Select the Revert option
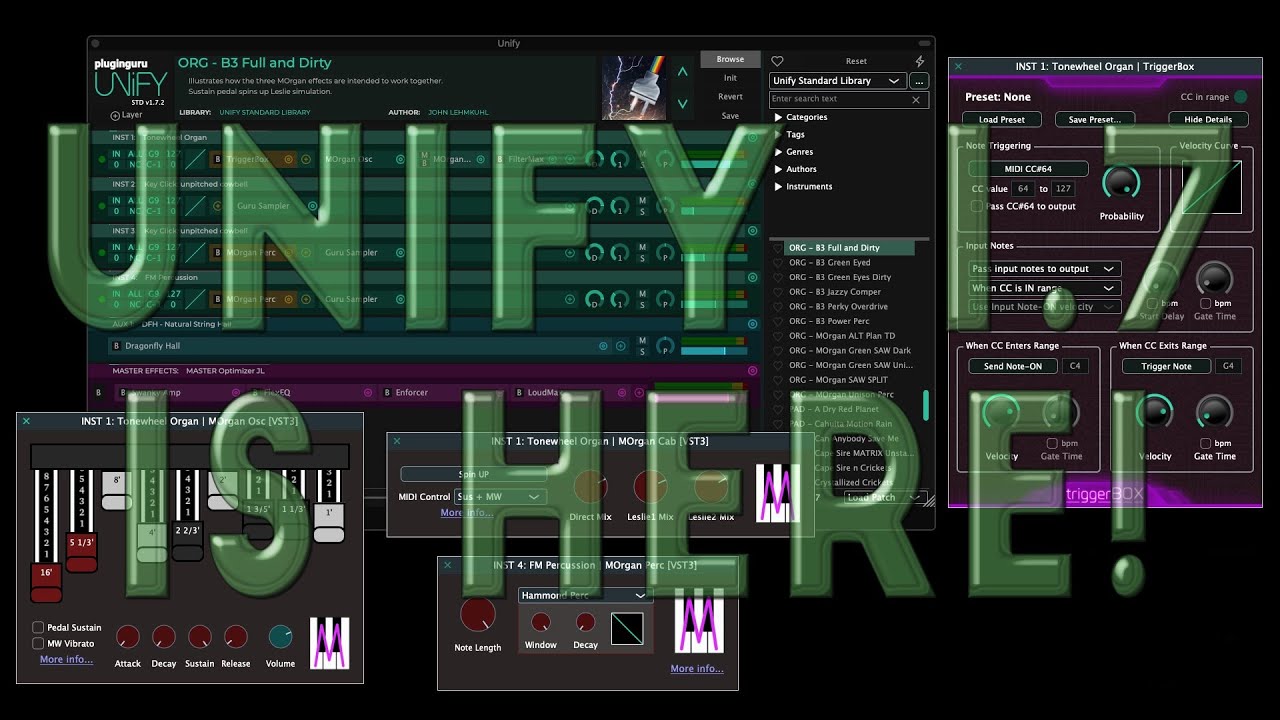The image size is (1280, 720). (x=730, y=97)
